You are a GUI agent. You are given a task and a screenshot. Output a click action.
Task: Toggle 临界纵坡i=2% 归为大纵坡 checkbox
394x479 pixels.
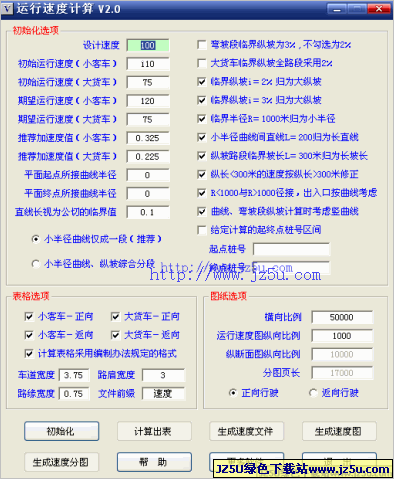[202, 82]
